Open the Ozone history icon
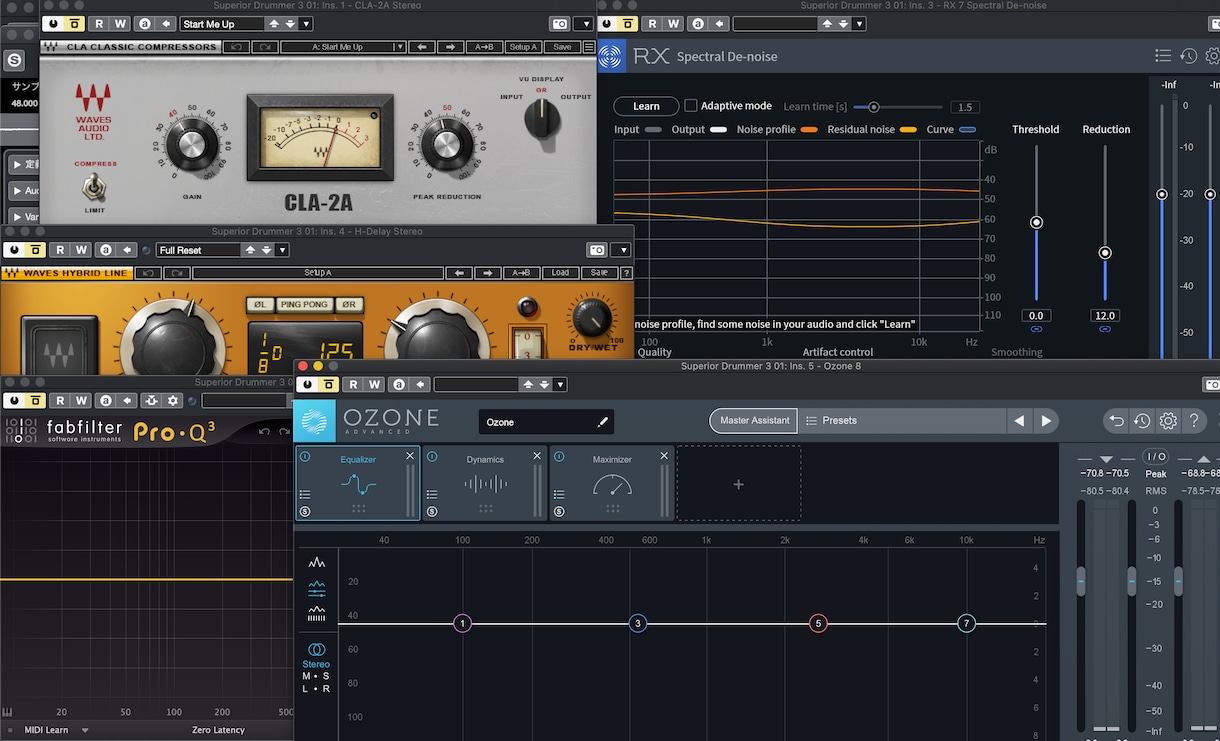This screenshot has width=1220, height=741. (1142, 421)
